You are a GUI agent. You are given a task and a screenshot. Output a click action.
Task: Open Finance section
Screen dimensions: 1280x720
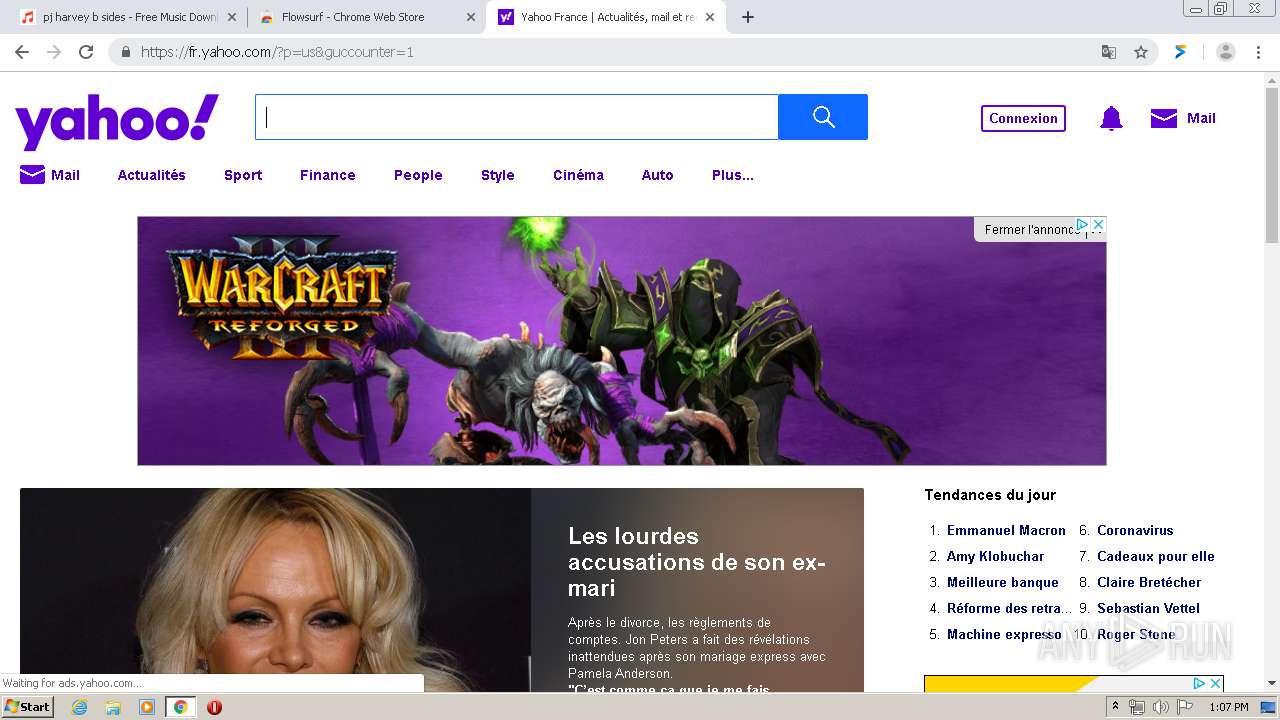pyautogui.click(x=328, y=175)
